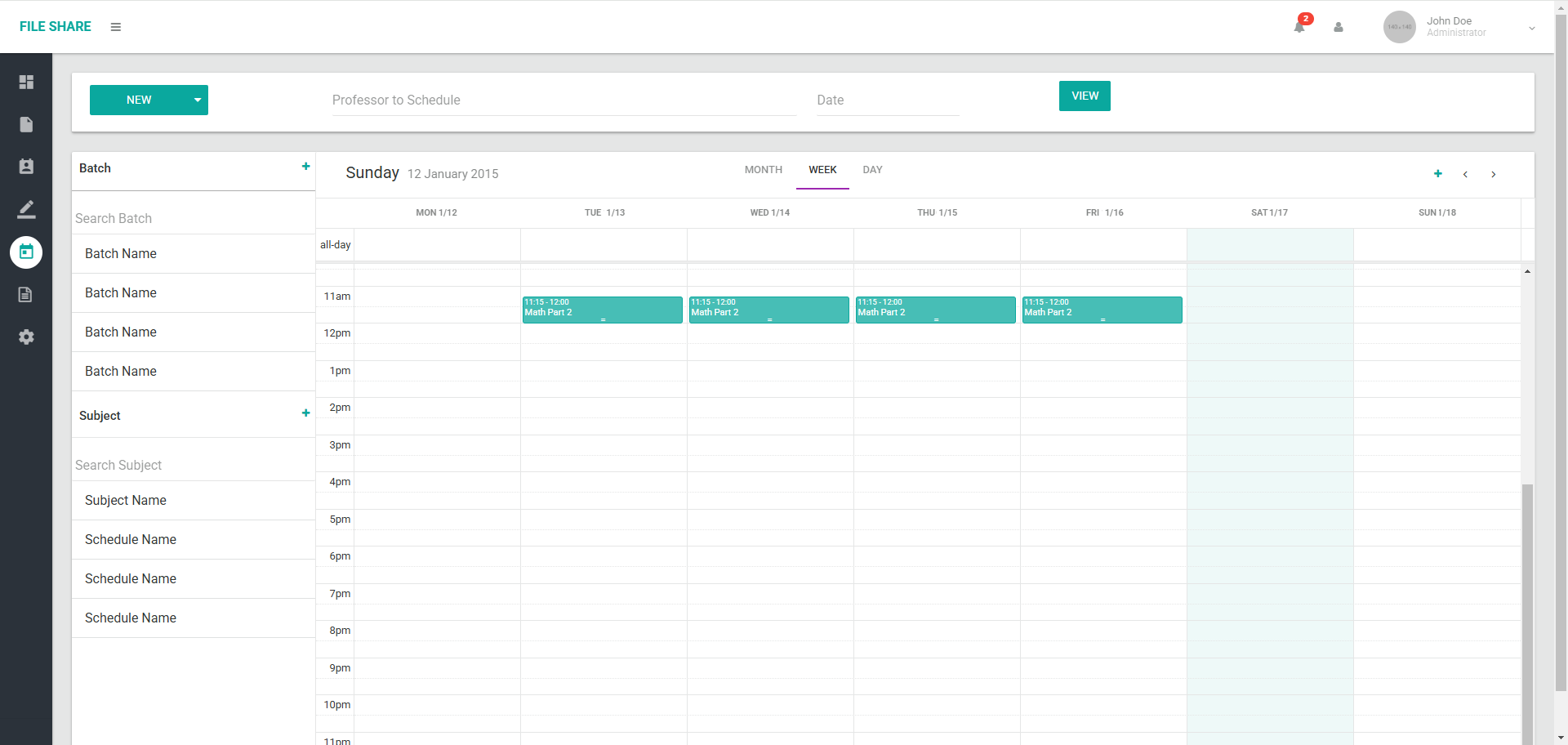This screenshot has height=745, width=1568.
Task: Expand the NEW button dropdown arrow
Action: pos(197,100)
